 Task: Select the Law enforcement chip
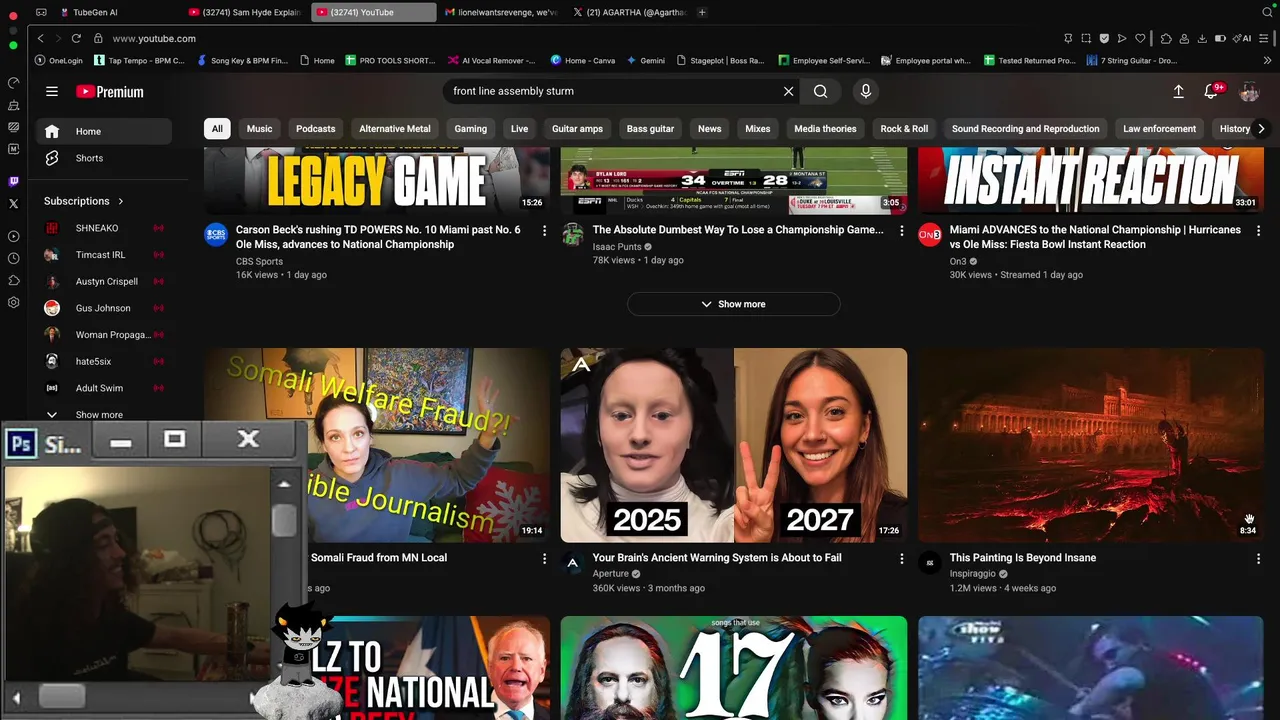tap(1159, 128)
